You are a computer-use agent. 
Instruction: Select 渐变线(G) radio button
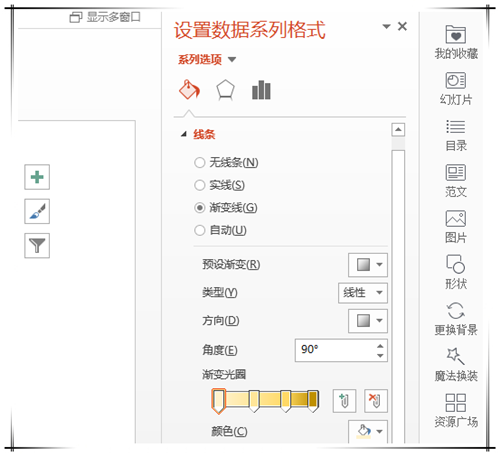click(200, 208)
